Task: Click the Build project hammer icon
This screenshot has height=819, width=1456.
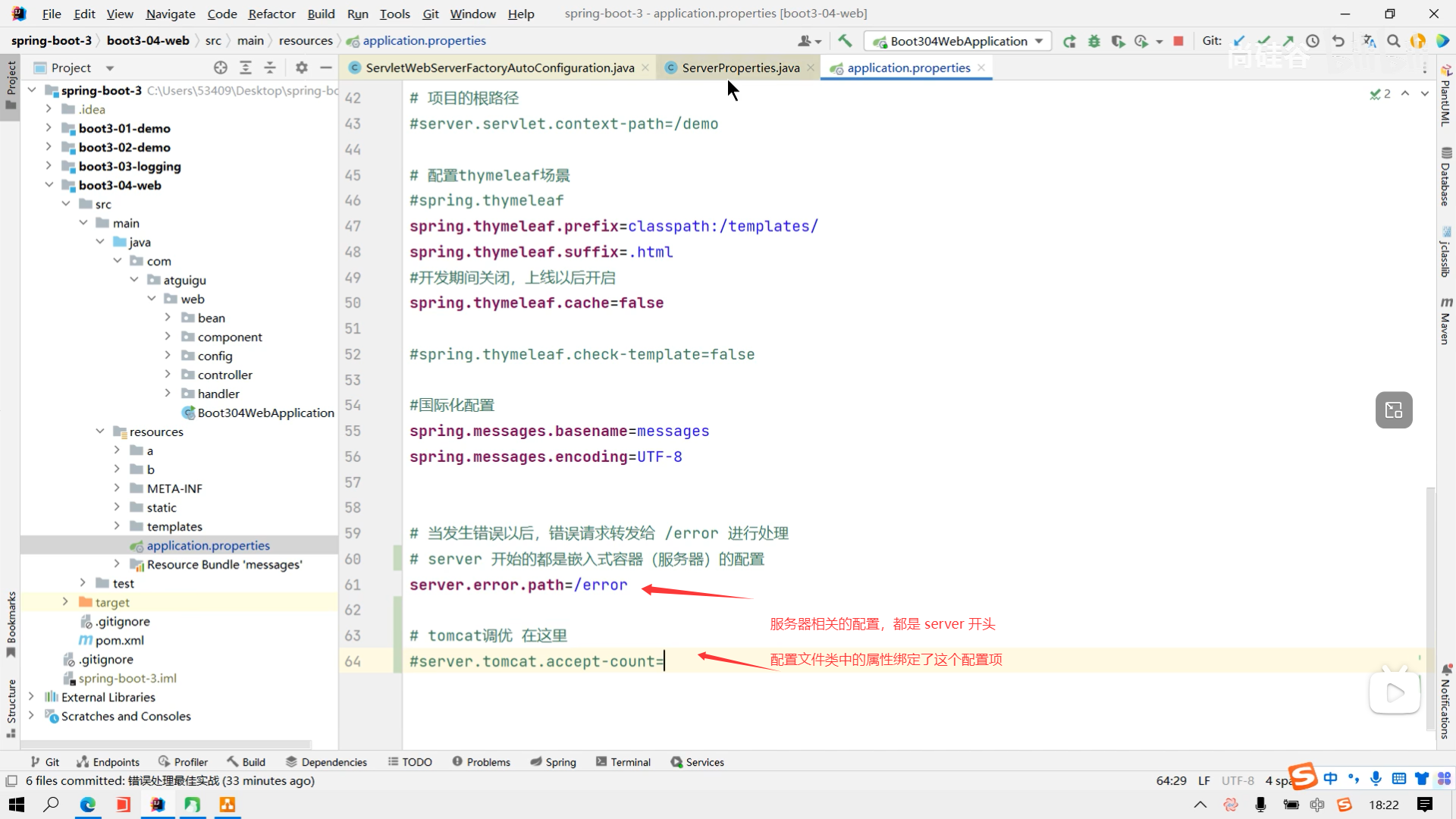Action: [x=845, y=41]
